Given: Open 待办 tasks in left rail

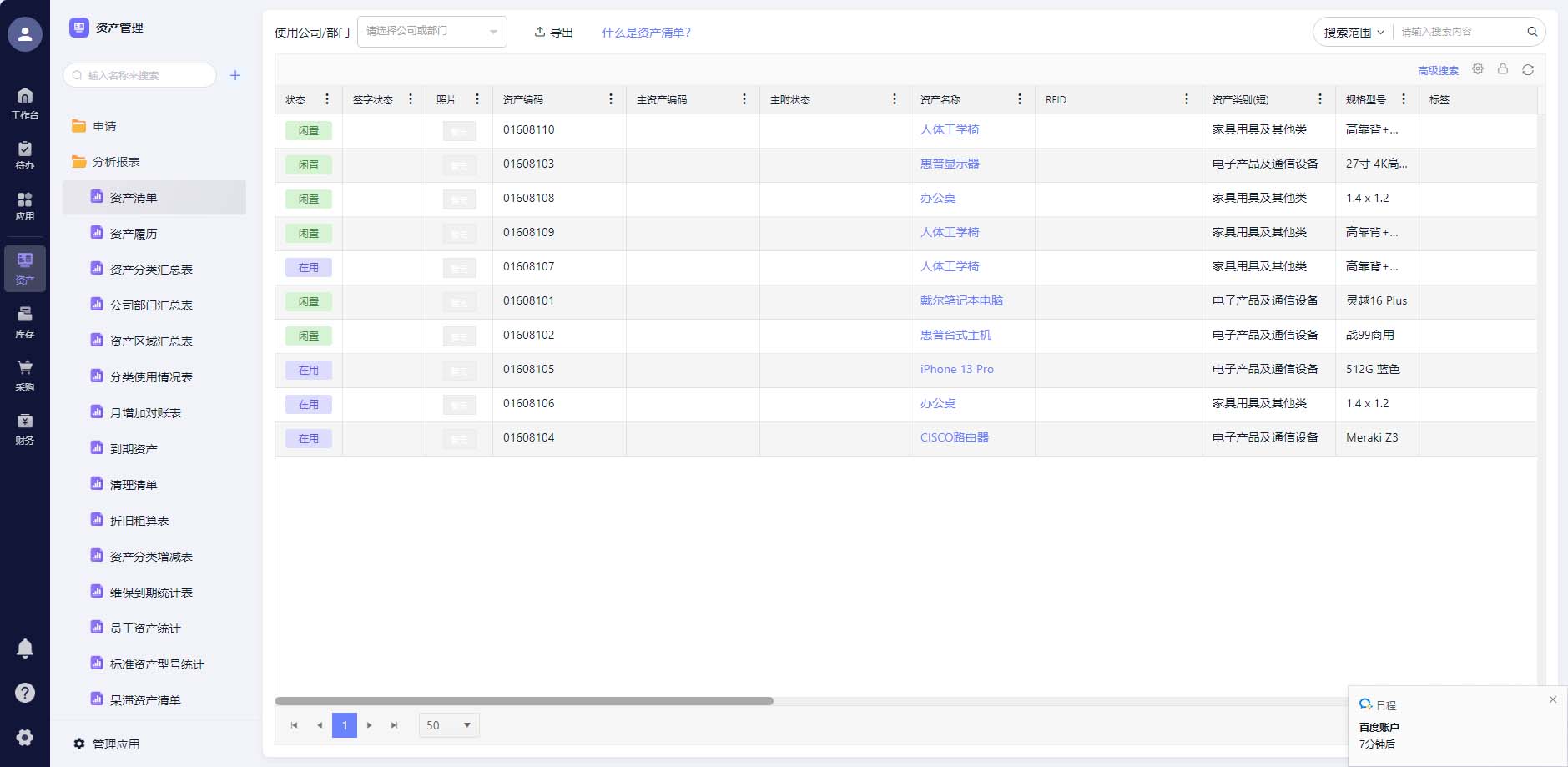Looking at the screenshot, I should 25,154.
